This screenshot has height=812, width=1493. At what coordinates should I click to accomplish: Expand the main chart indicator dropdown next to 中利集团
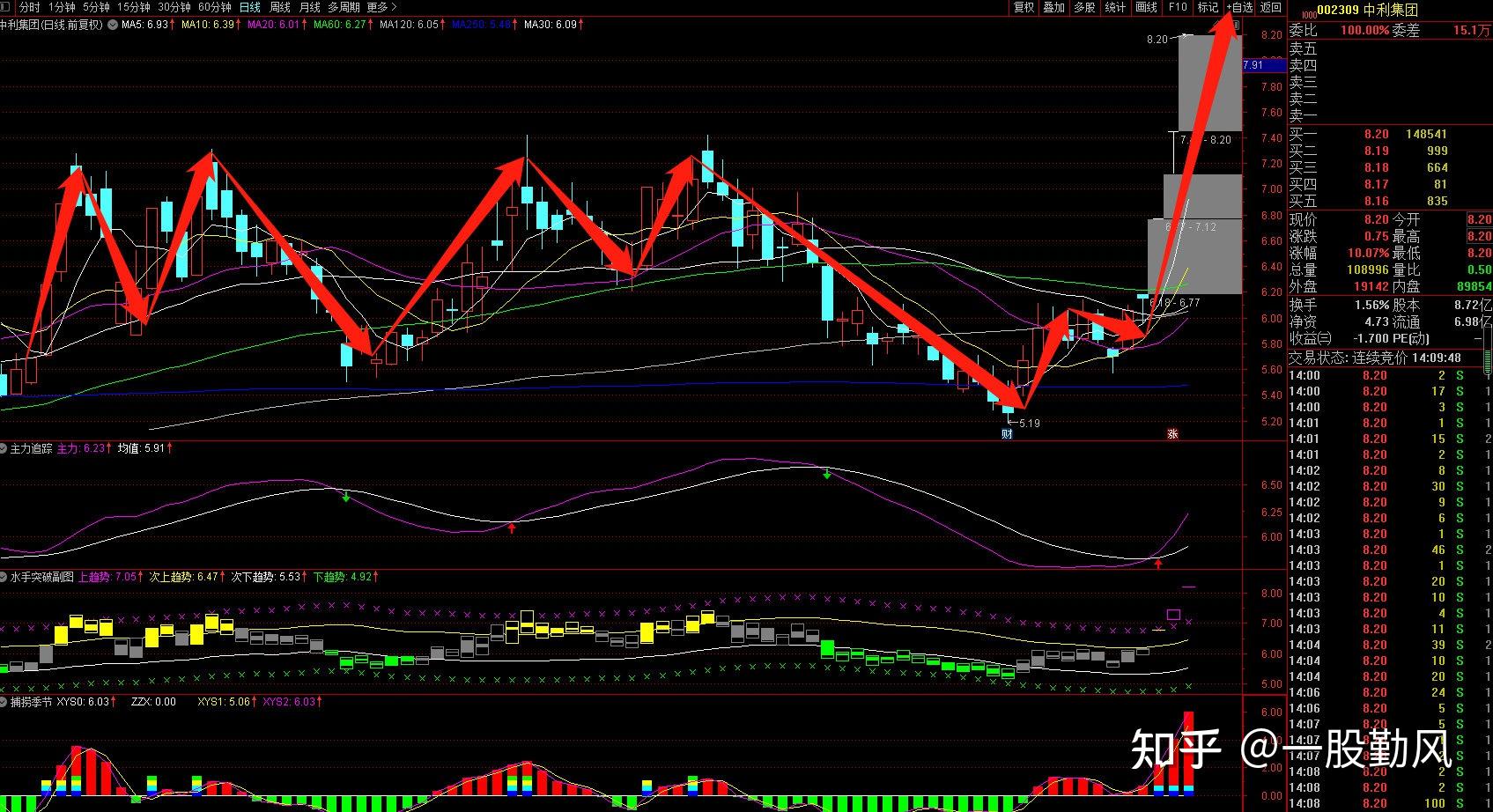pos(113,25)
